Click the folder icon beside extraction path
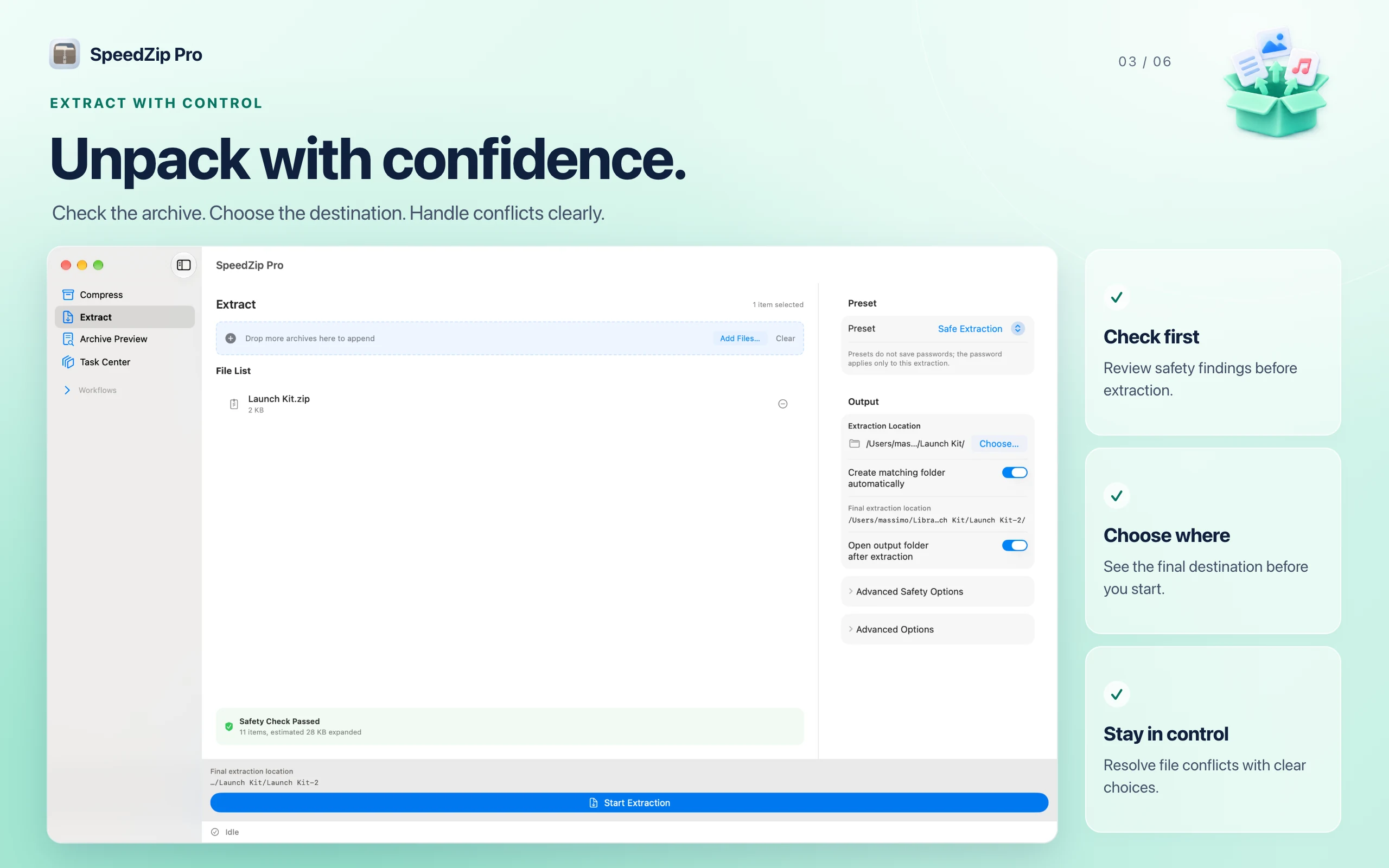Image resolution: width=1389 pixels, height=868 pixels. tap(854, 443)
